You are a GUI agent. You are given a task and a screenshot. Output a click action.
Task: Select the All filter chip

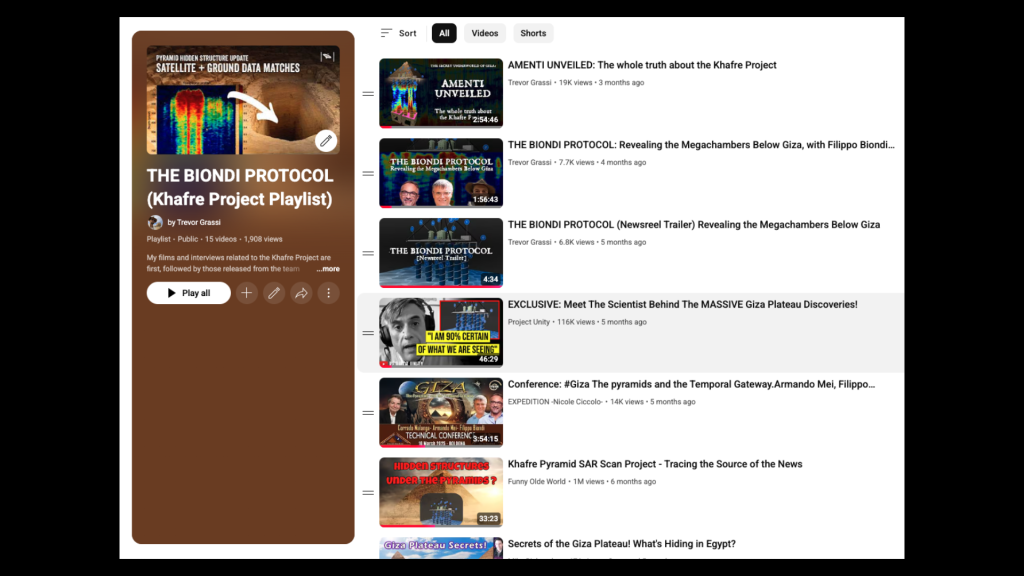pos(444,33)
